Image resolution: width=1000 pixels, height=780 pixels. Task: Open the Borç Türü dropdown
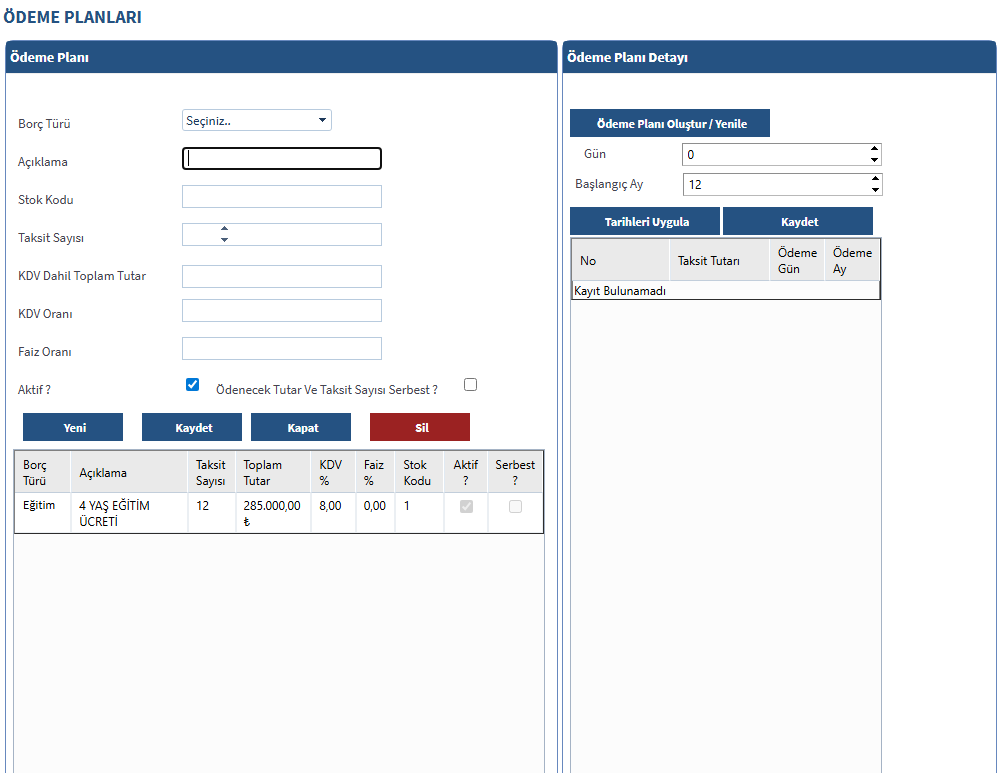[x=257, y=121]
